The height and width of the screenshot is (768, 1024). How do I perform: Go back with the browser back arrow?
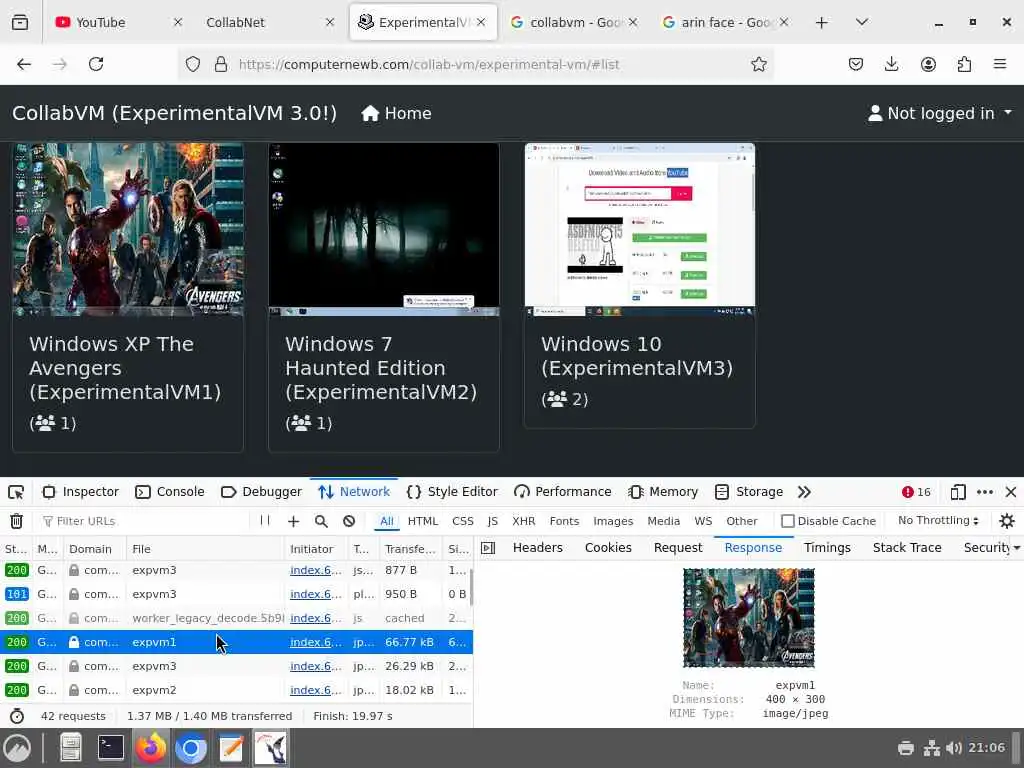[24, 64]
